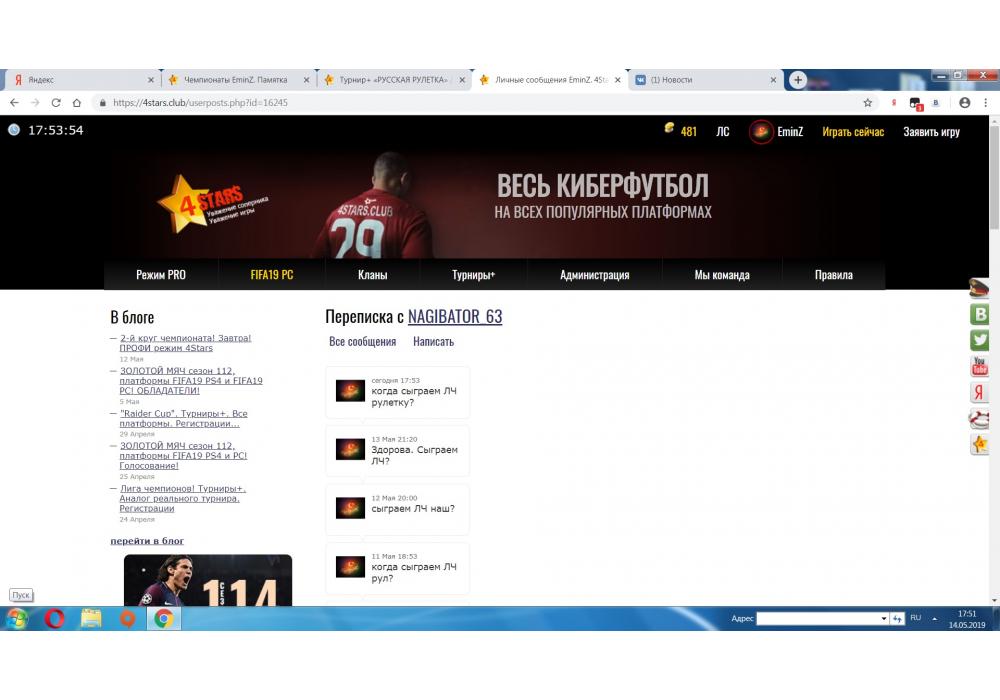Open the Twitter link in the side panel

pos(980,340)
